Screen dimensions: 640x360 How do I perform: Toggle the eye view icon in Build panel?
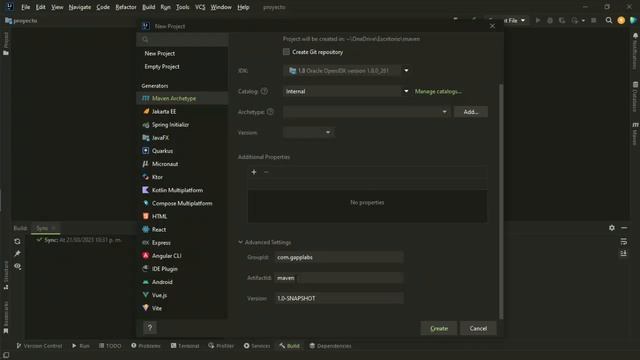[17, 266]
